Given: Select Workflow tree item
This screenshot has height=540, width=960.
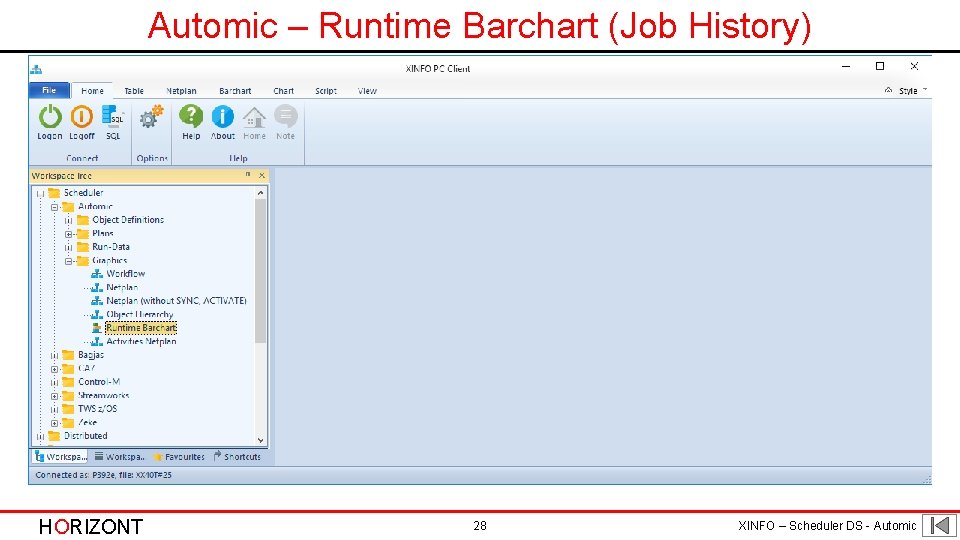Looking at the screenshot, I should point(126,274).
